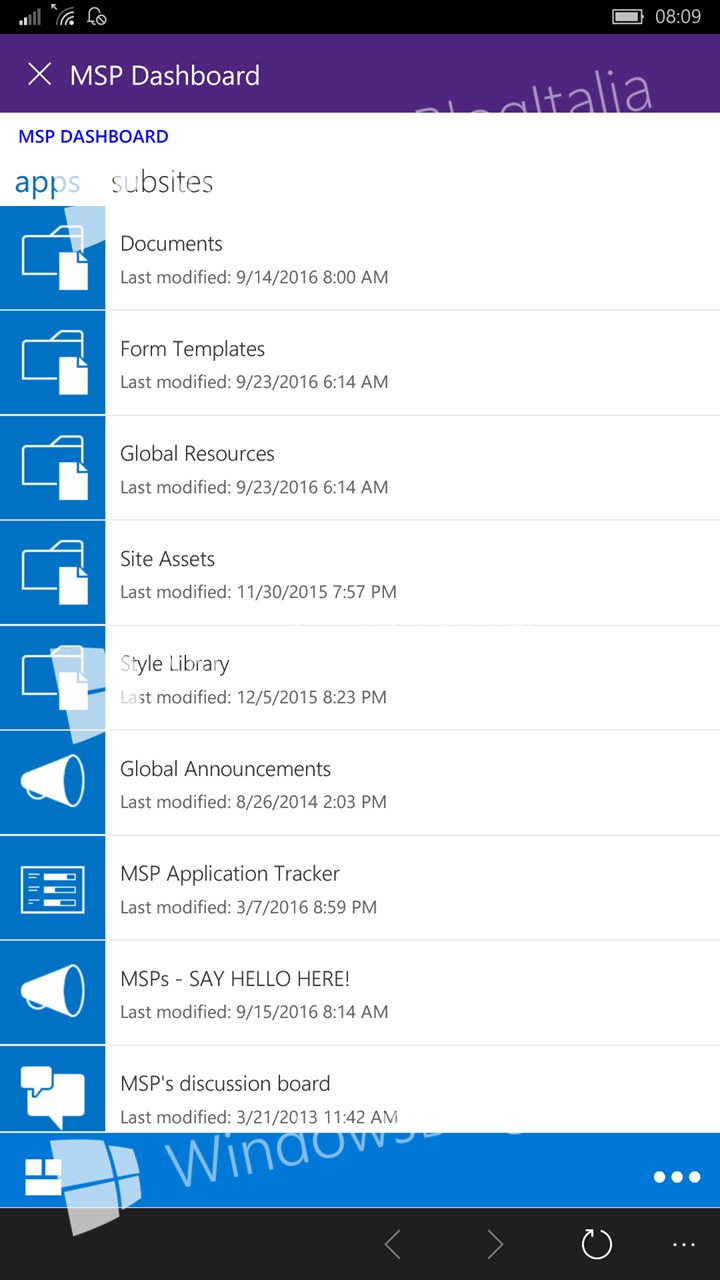Select the Style Library title text
Screen dimensions: 720x1280
click(174, 664)
